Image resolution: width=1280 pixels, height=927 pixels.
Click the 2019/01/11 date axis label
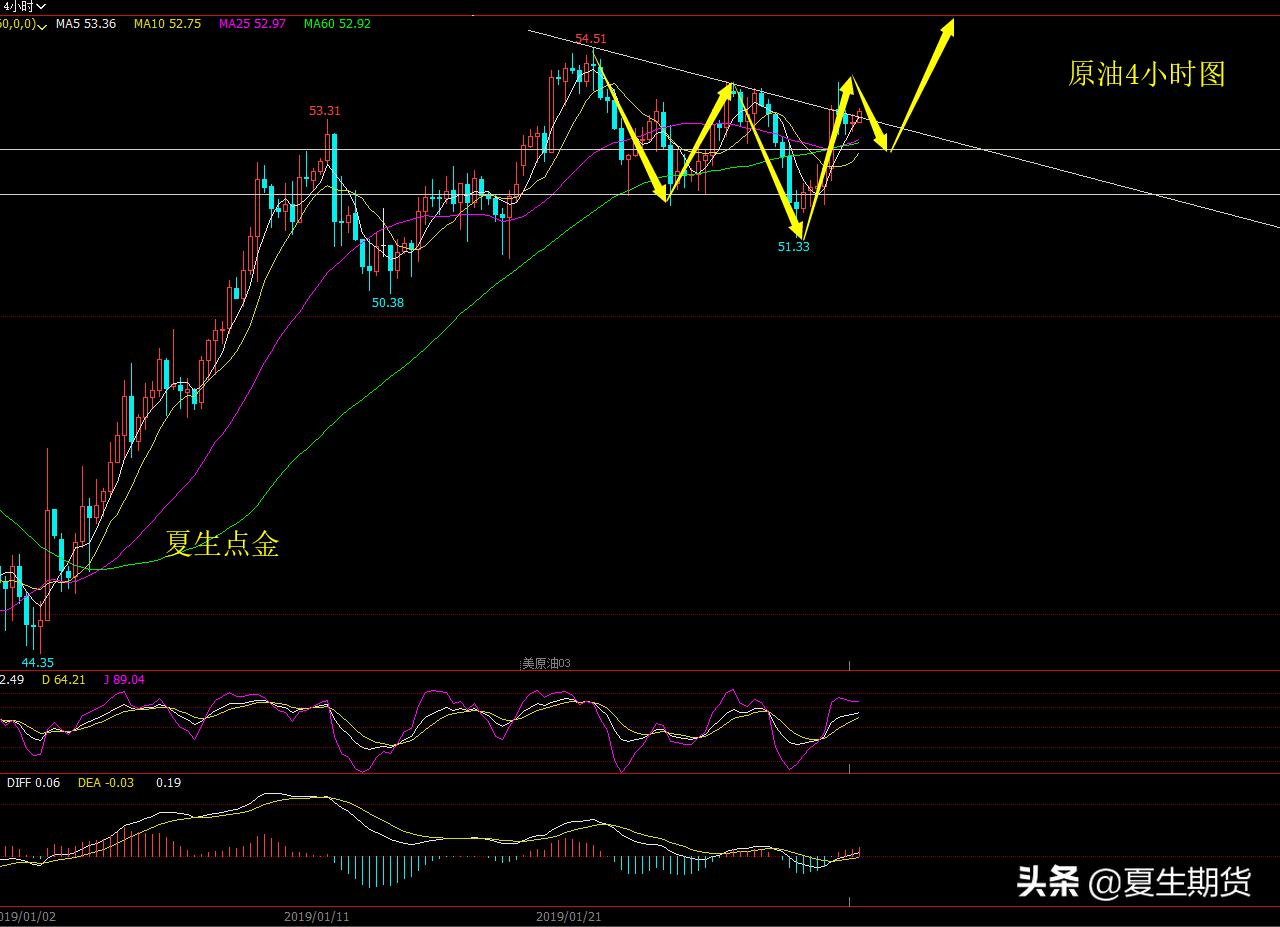click(316, 916)
